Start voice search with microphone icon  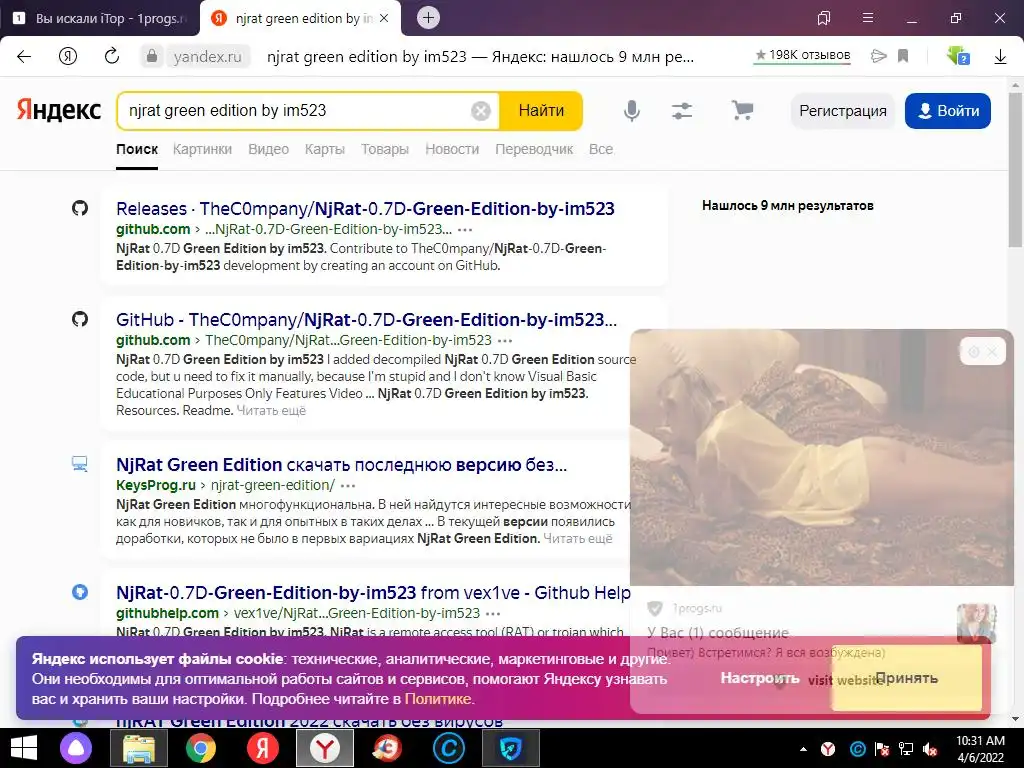(632, 111)
